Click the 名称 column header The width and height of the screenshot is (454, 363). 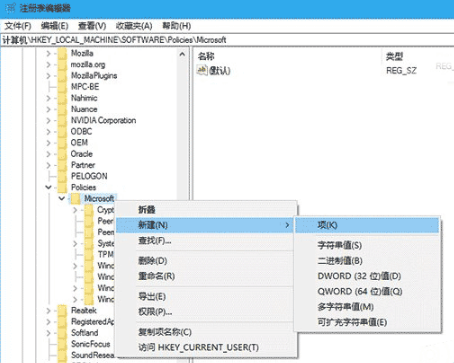point(206,56)
